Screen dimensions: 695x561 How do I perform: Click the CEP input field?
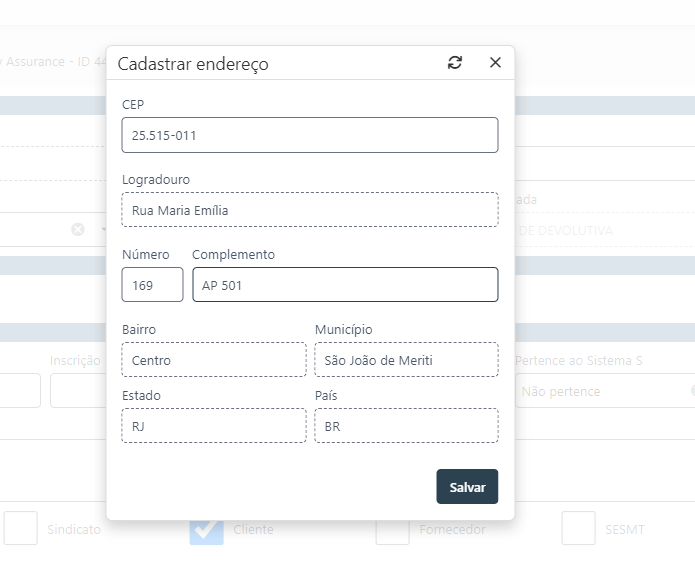click(309, 135)
